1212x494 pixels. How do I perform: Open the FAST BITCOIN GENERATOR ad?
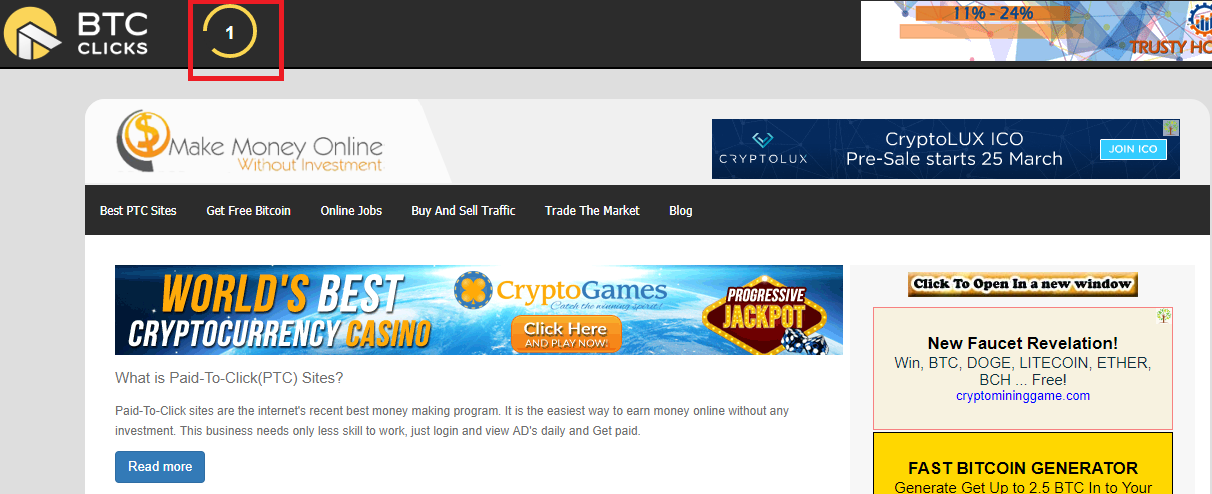(1023, 463)
